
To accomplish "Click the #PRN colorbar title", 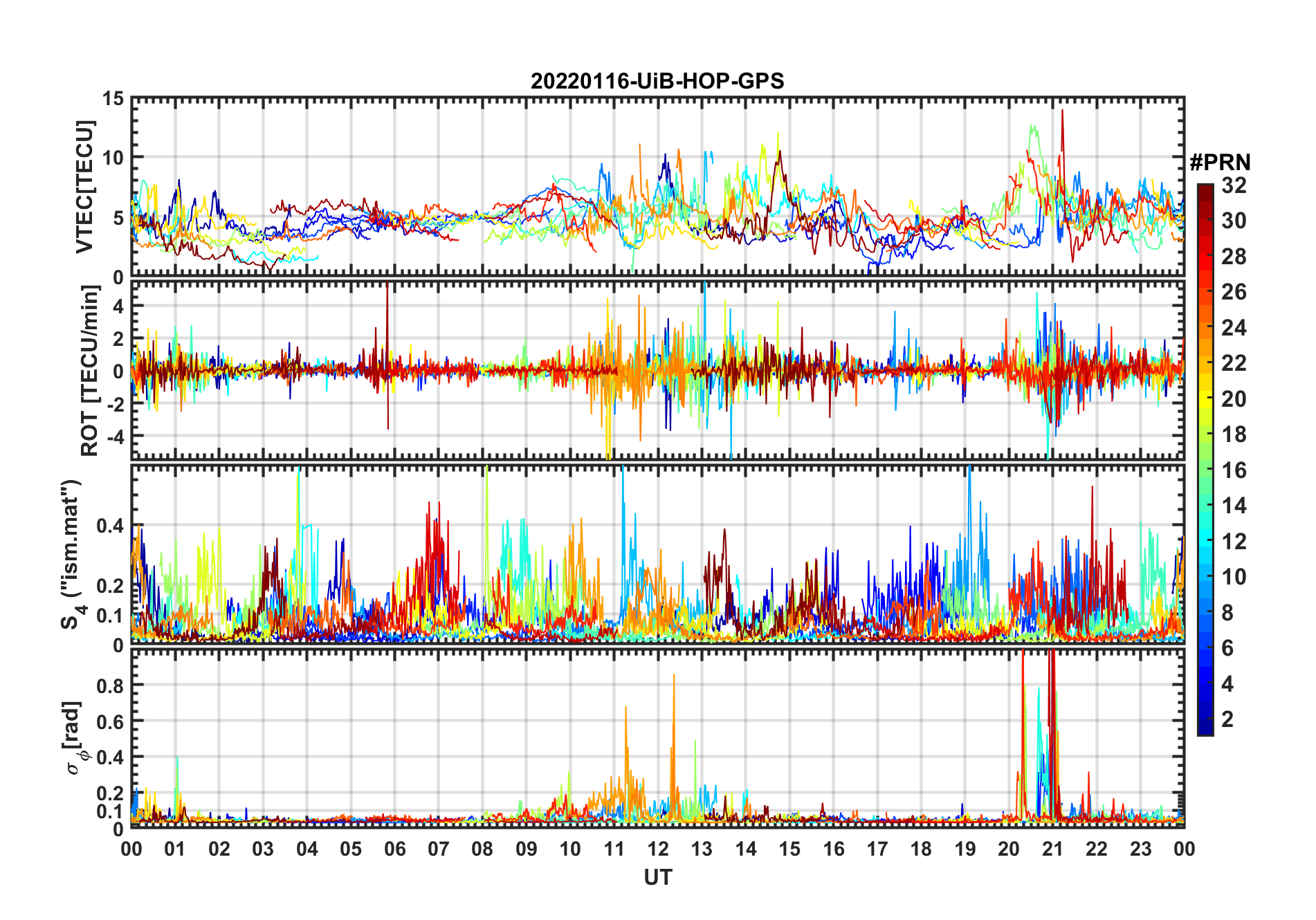I will click(1220, 163).
